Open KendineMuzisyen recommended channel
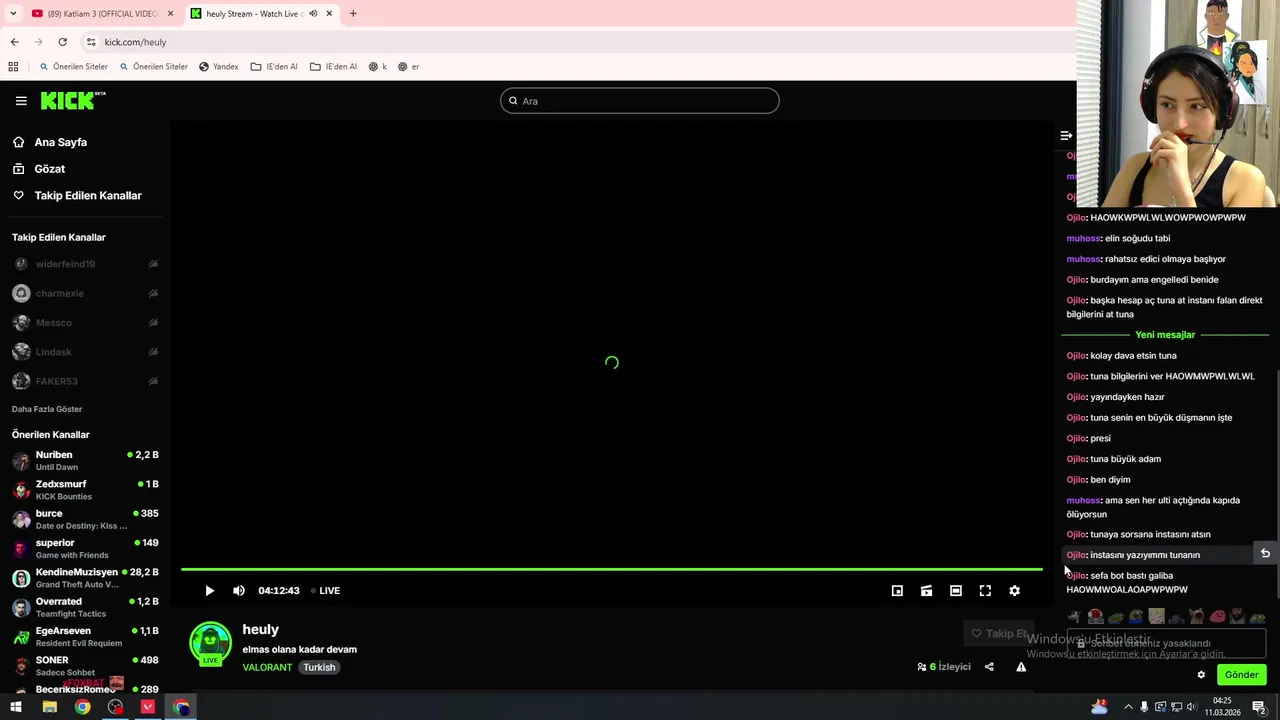Viewport: 1280px width, 720px height. pyautogui.click(x=85, y=578)
